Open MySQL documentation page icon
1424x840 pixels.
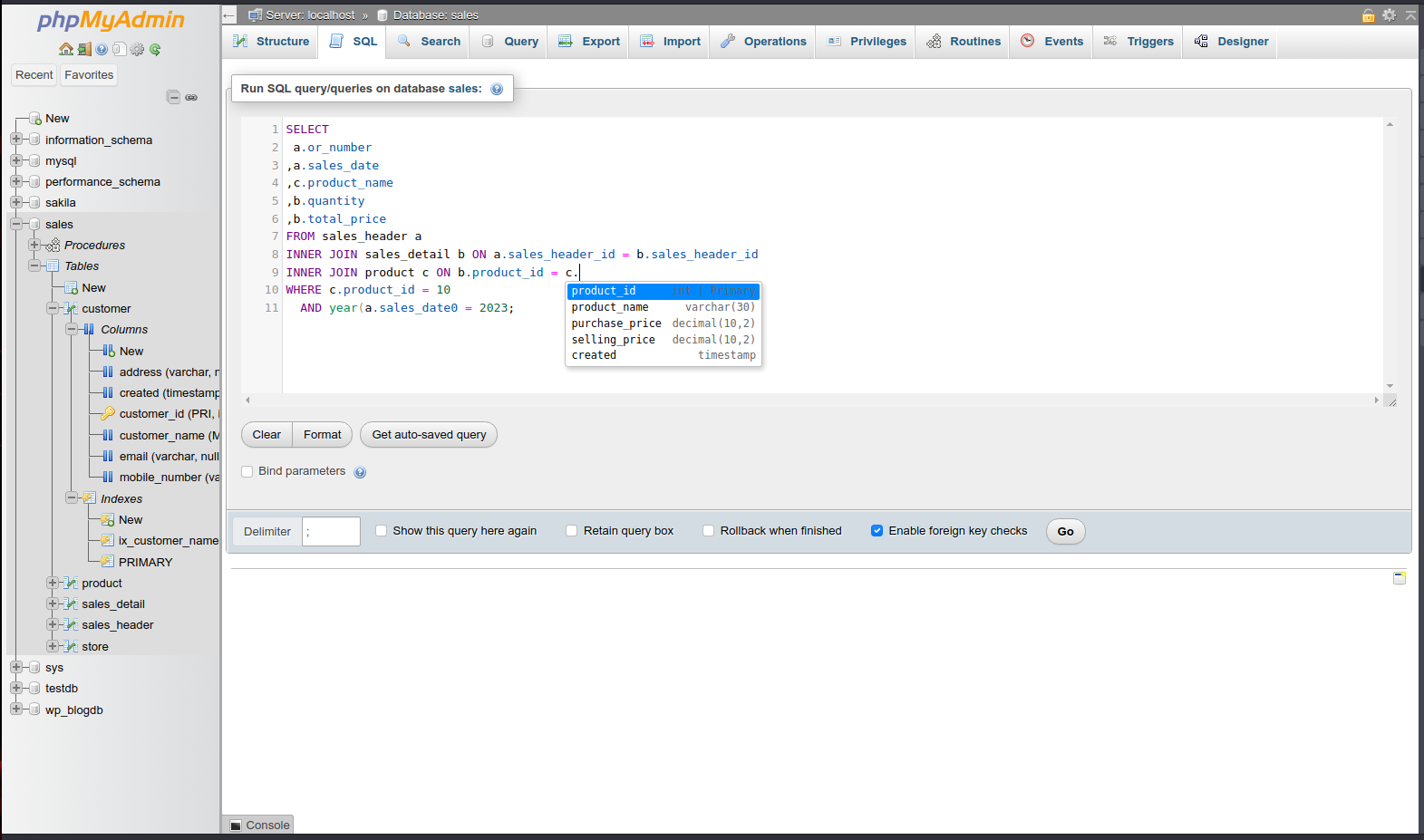point(119,49)
